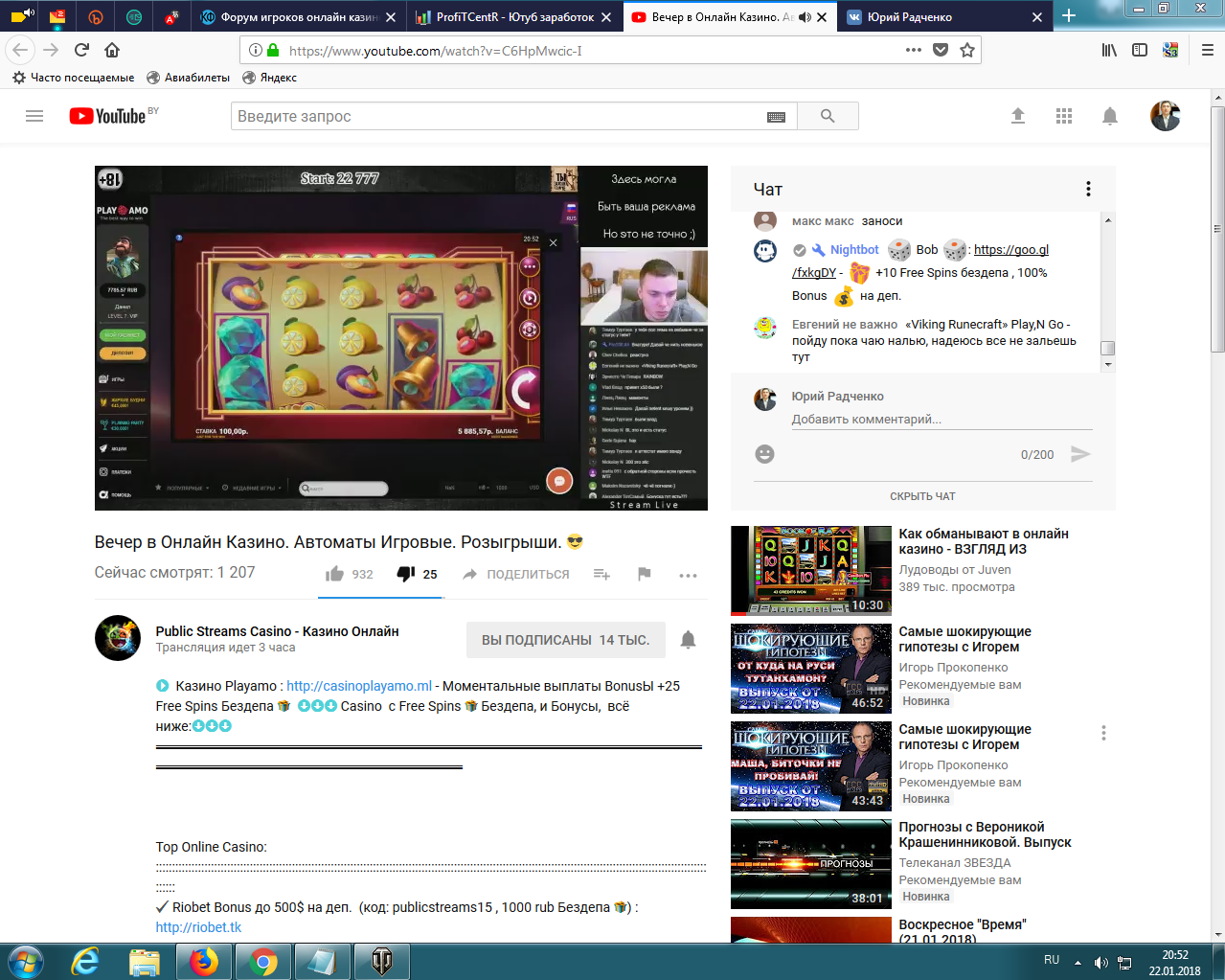Click the search magnifier button on YouTube

pyautogui.click(x=828, y=116)
